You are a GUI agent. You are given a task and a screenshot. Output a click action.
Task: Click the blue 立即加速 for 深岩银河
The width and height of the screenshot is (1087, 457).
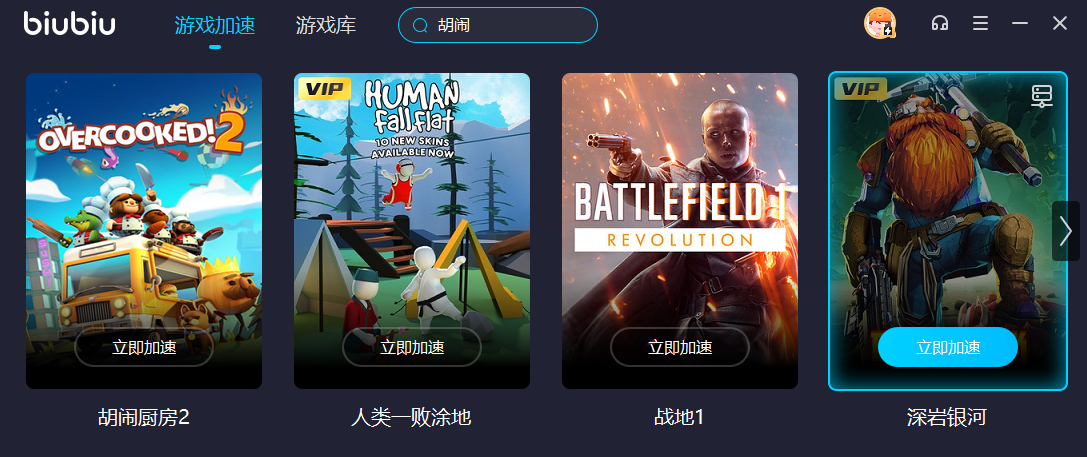point(948,347)
